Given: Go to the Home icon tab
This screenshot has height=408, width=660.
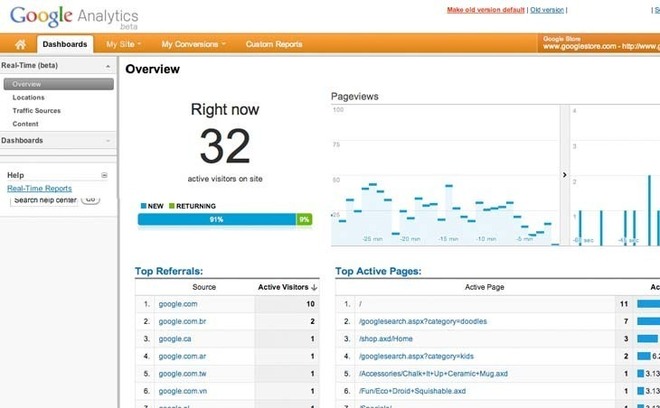Looking at the screenshot, I should pyautogui.click(x=20, y=44).
